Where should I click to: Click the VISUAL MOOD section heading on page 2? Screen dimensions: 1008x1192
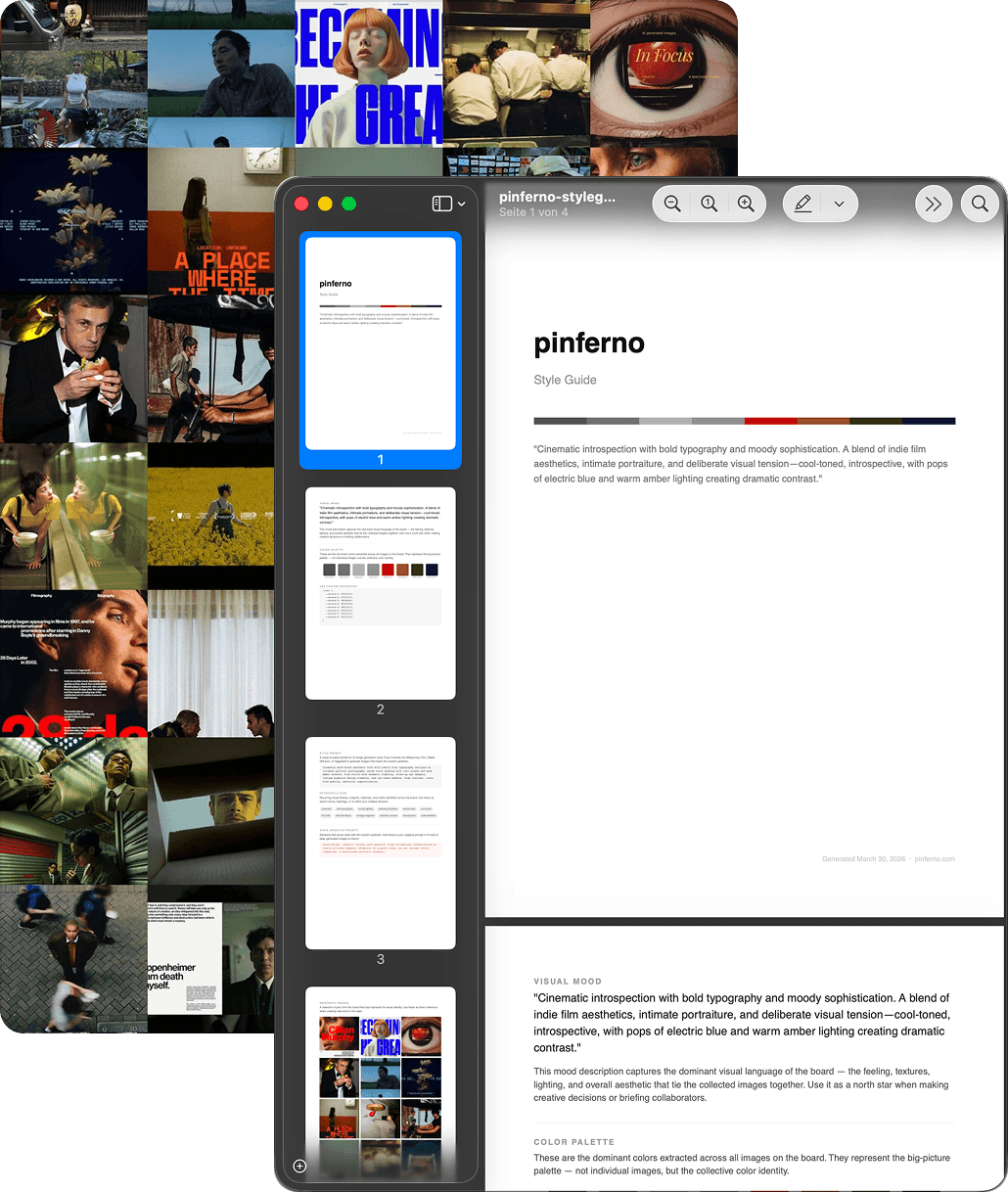[568, 982]
